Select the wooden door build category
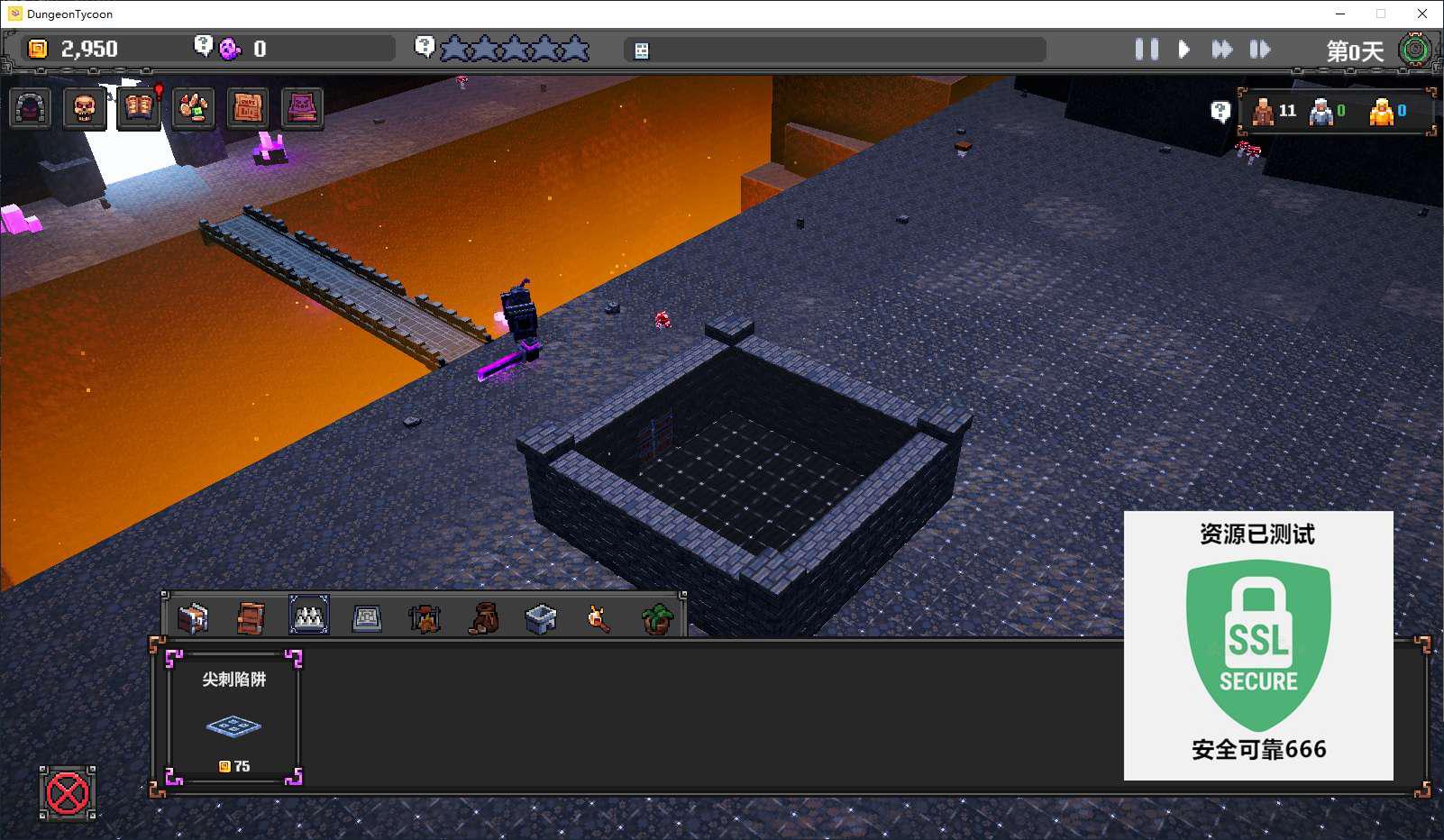 [x=251, y=617]
